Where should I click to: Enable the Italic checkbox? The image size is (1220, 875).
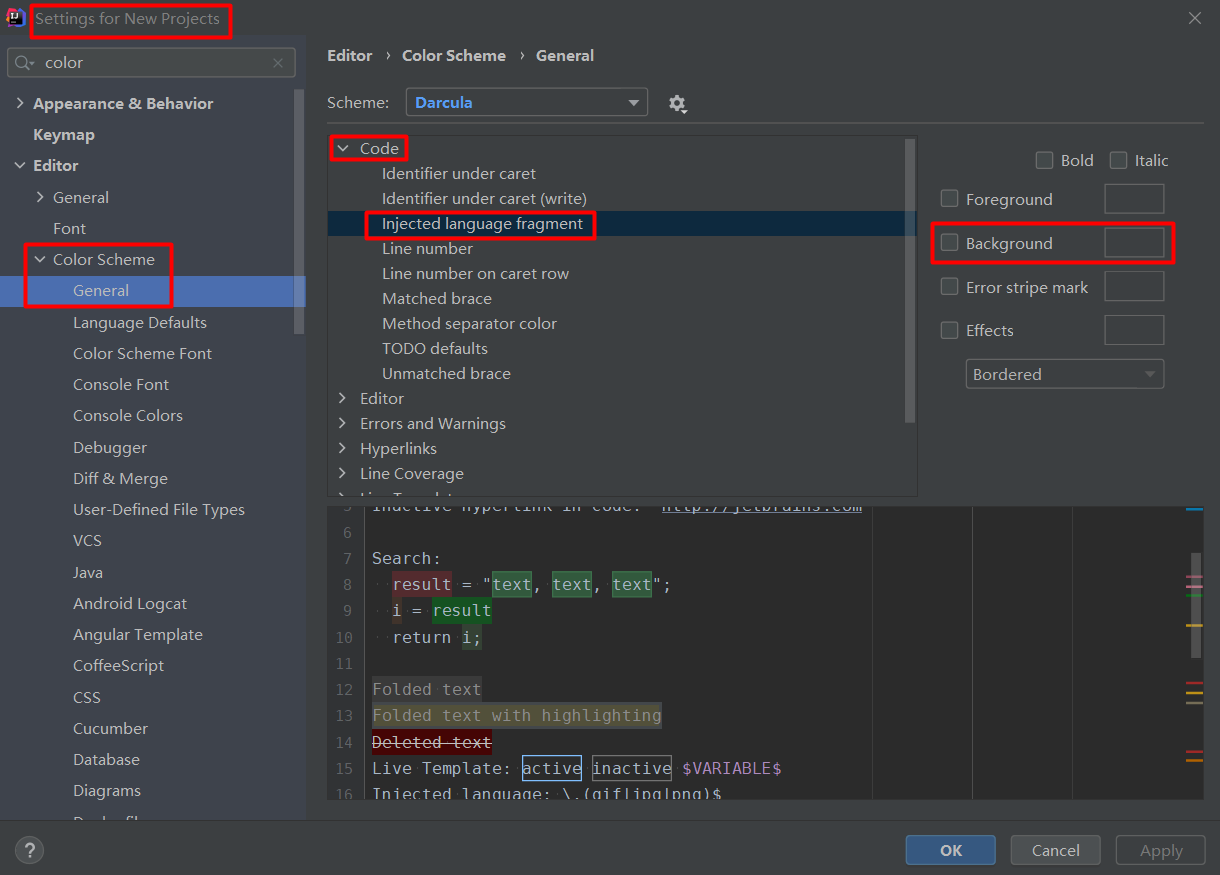(x=1118, y=160)
